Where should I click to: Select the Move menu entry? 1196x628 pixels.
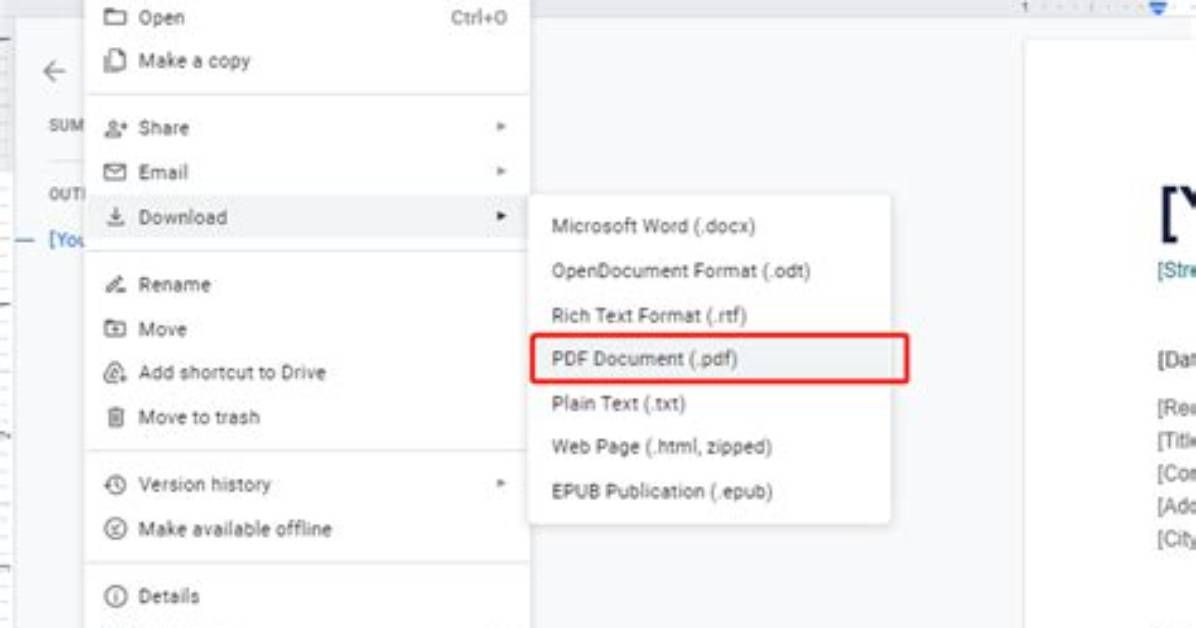pyautogui.click(x=307, y=329)
